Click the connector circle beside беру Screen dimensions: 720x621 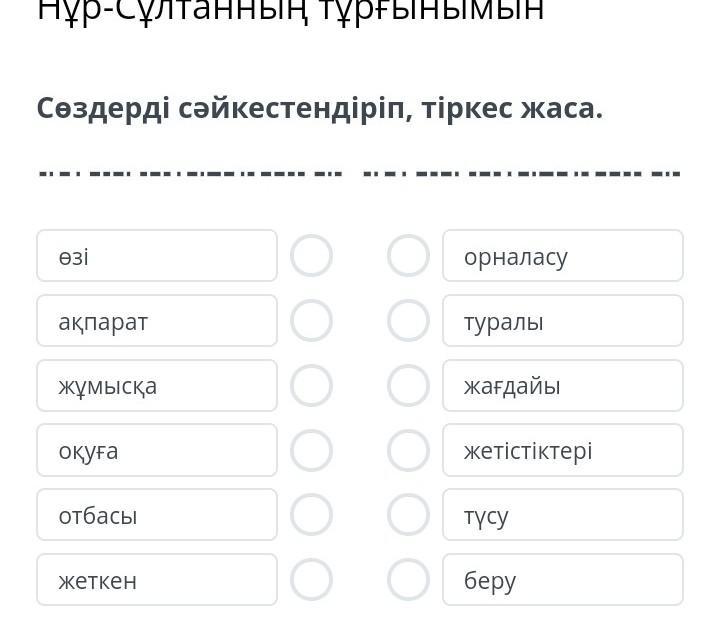[x=408, y=580]
